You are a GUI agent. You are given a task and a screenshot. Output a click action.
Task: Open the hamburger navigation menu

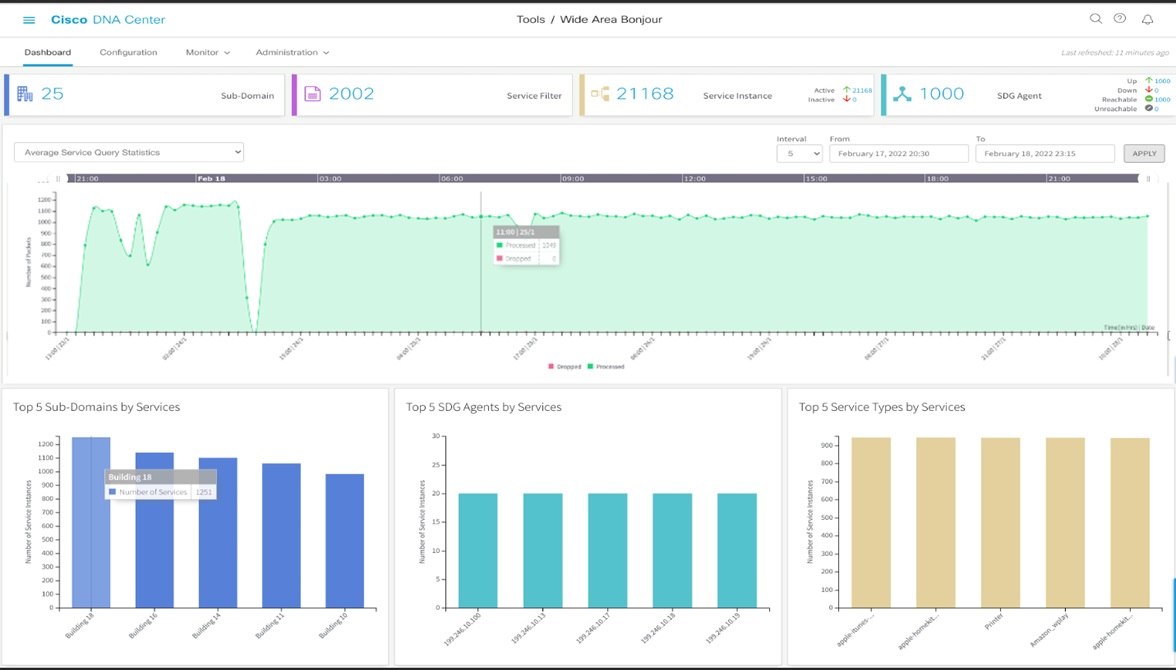point(29,20)
